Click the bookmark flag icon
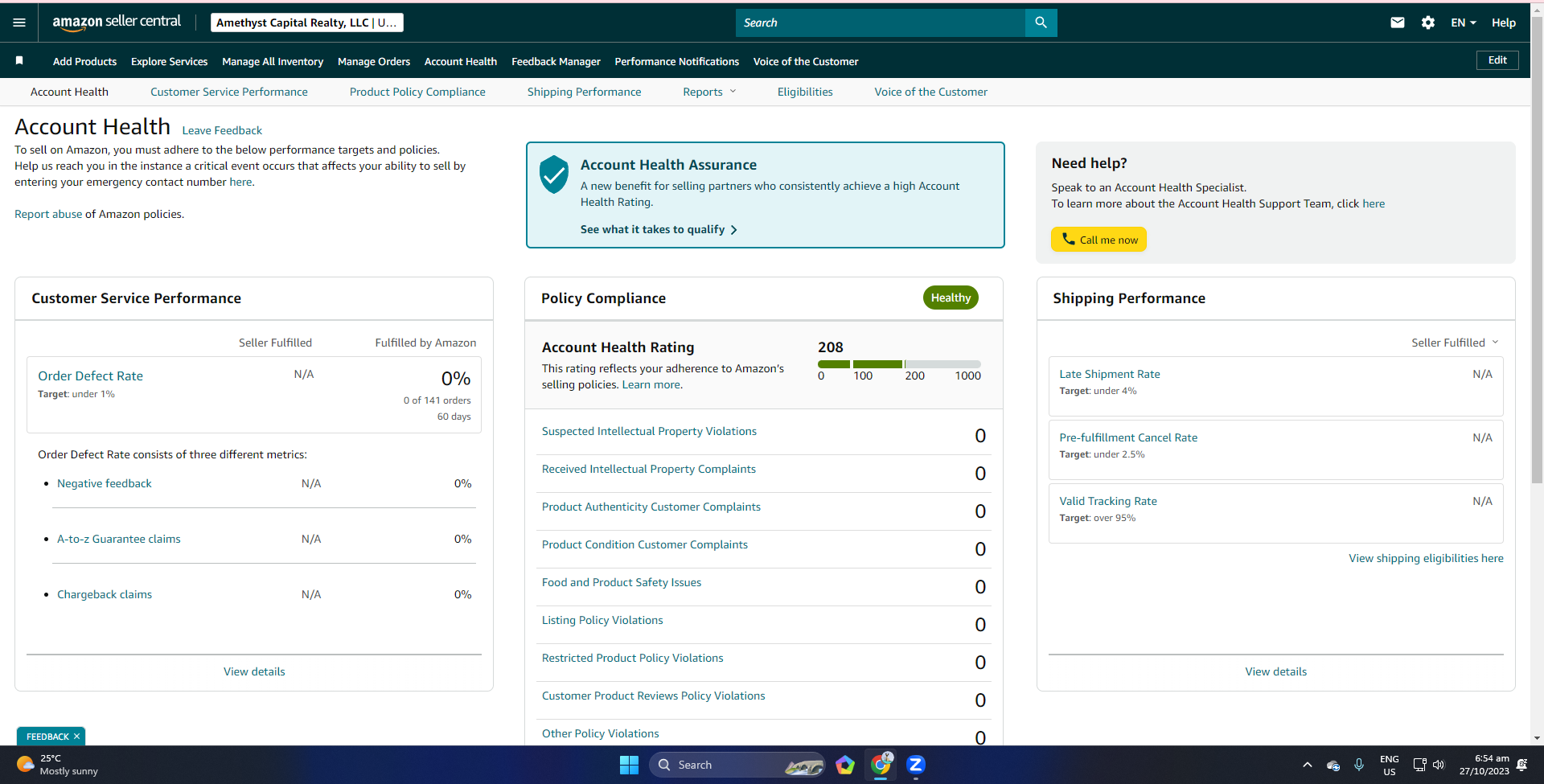The height and width of the screenshot is (784, 1544). click(19, 60)
